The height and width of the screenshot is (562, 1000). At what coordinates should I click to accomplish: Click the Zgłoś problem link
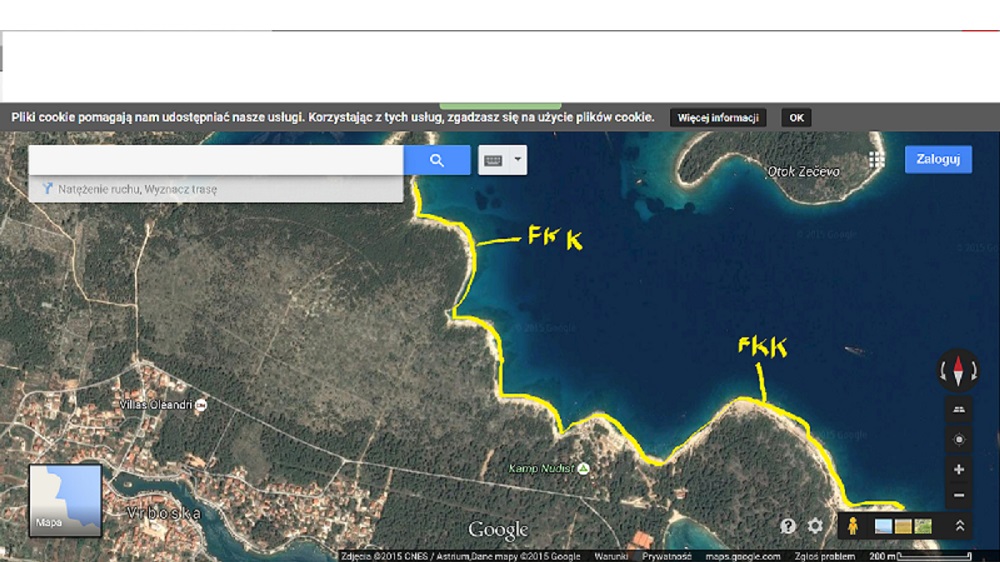[825, 556]
